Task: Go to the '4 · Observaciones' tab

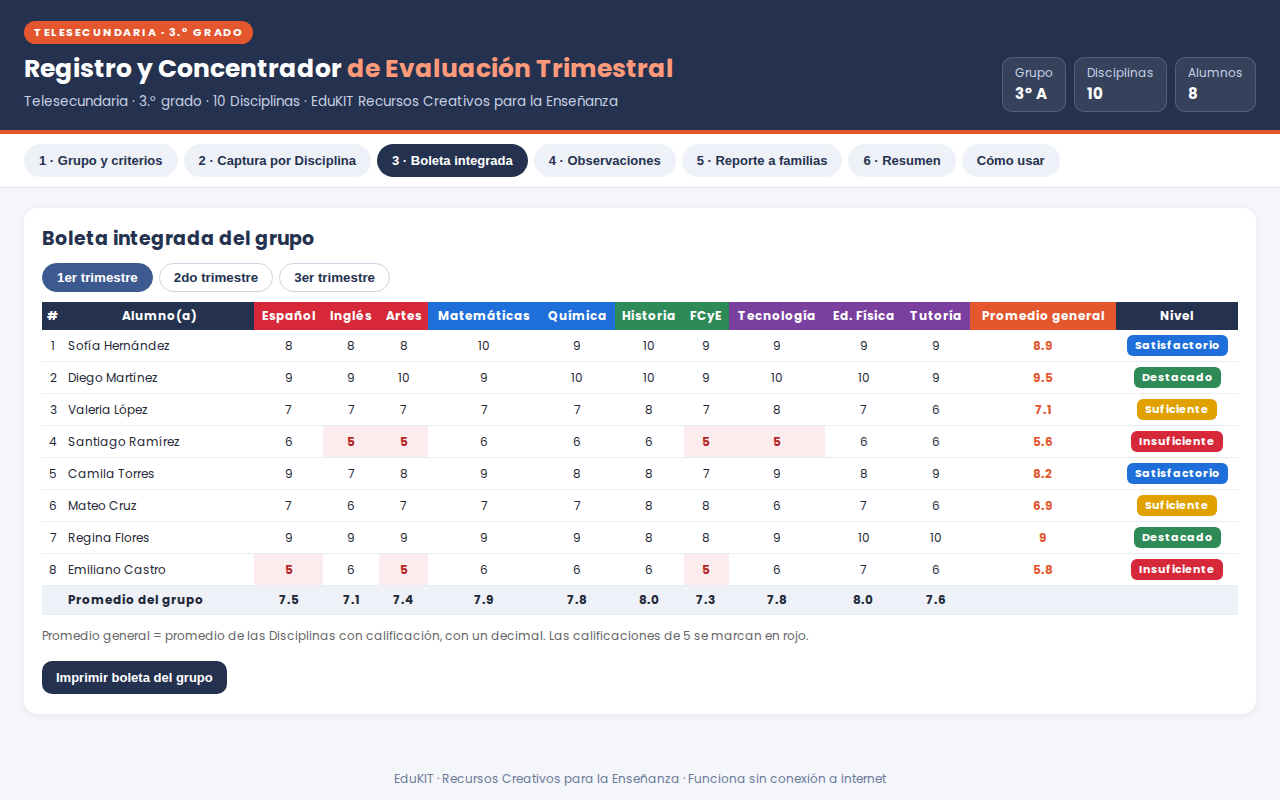Action: pos(605,161)
